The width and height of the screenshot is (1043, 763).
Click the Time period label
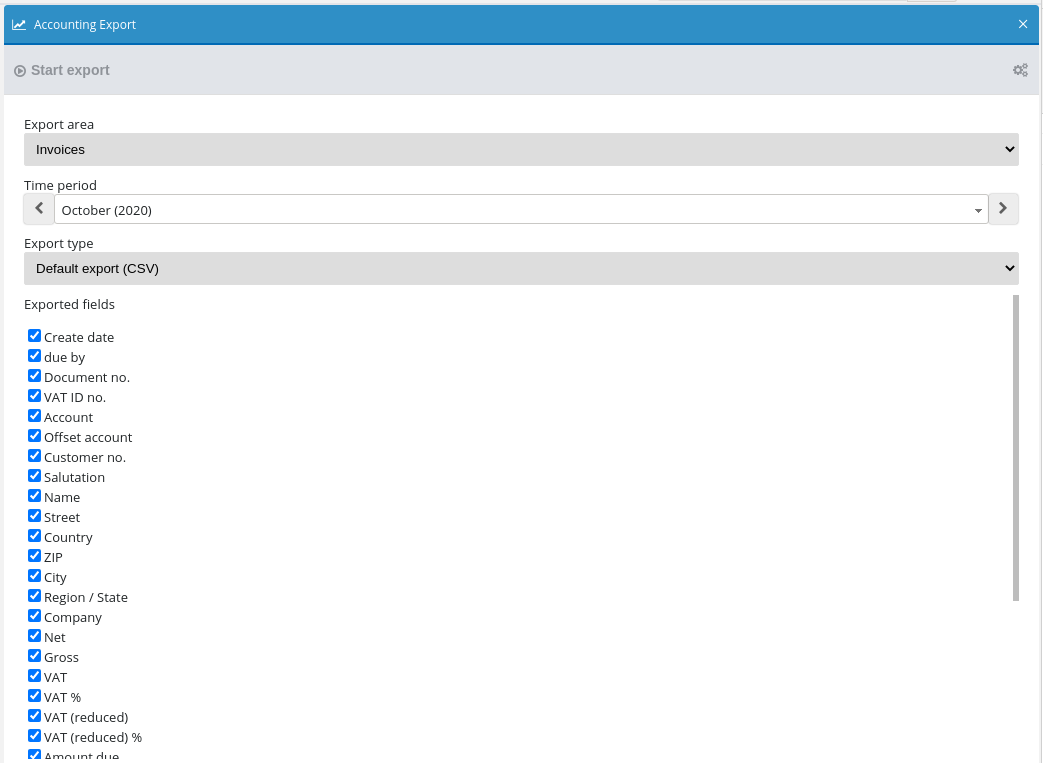point(60,186)
